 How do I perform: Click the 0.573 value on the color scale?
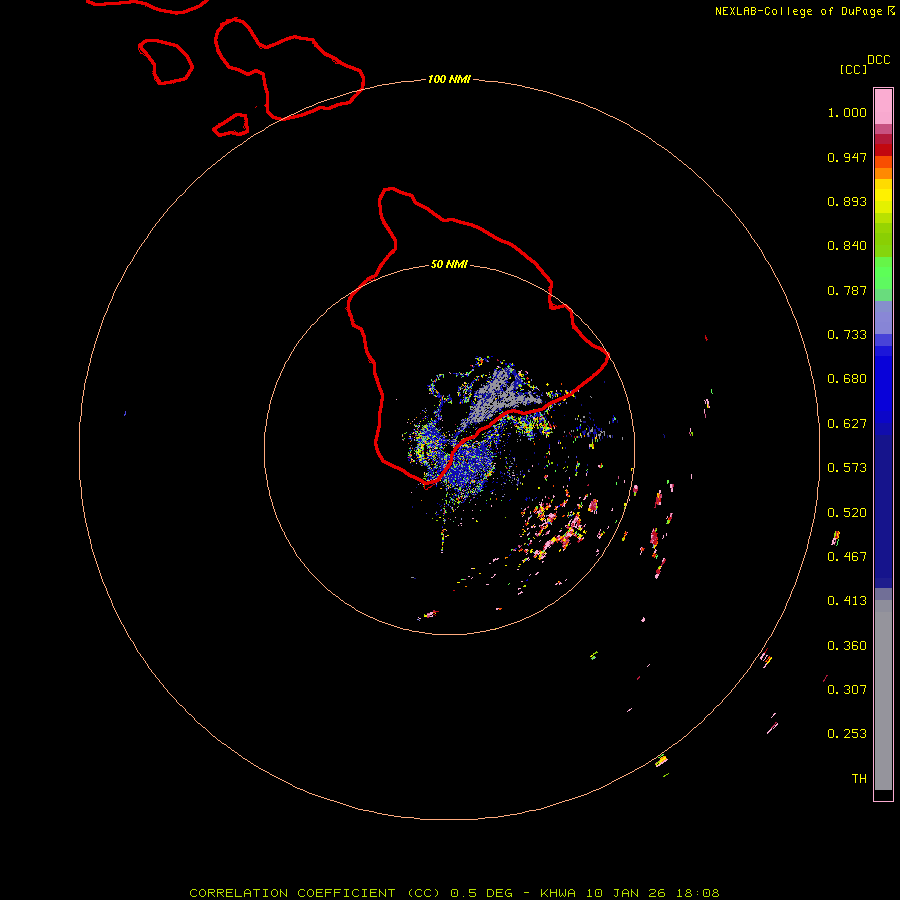click(x=847, y=468)
